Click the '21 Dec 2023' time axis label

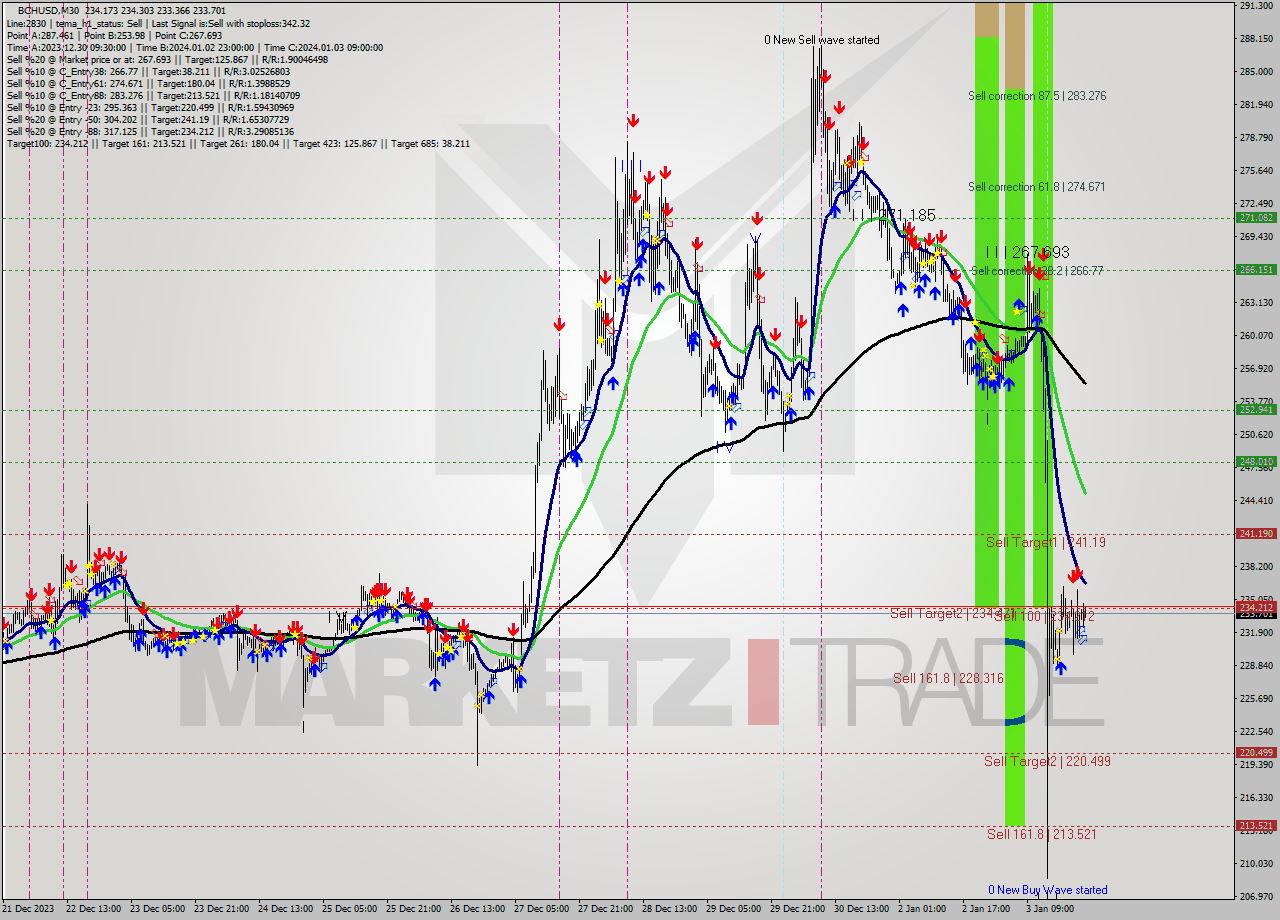click(30, 909)
